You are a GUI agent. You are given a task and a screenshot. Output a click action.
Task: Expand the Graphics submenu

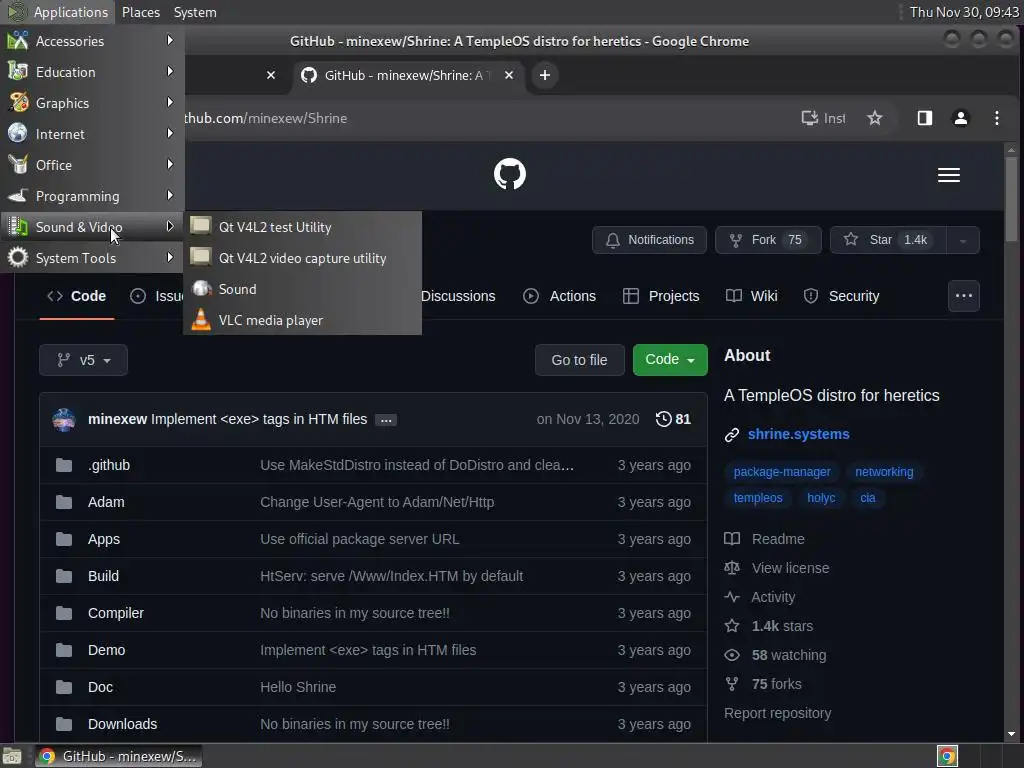pyautogui.click(x=91, y=103)
